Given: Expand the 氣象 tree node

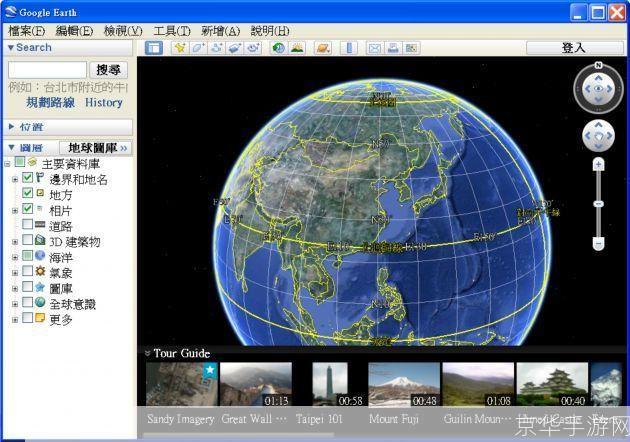Looking at the screenshot, I should point(15,273).
